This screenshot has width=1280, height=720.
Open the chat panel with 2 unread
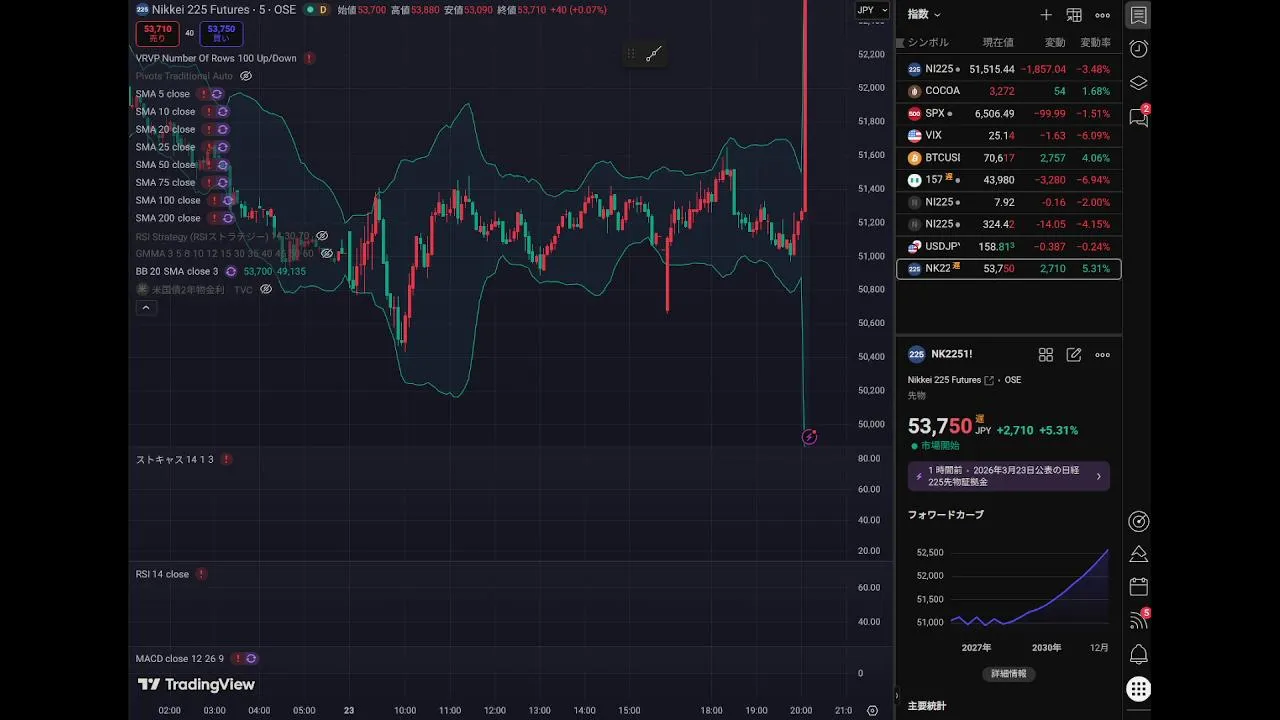pyautogui.click(x=1138, y=117)
